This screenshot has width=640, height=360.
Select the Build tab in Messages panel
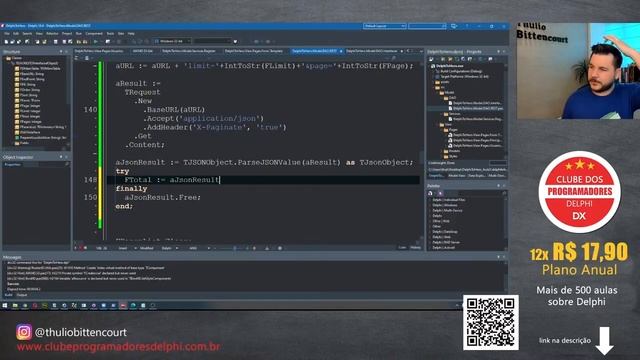9,295
